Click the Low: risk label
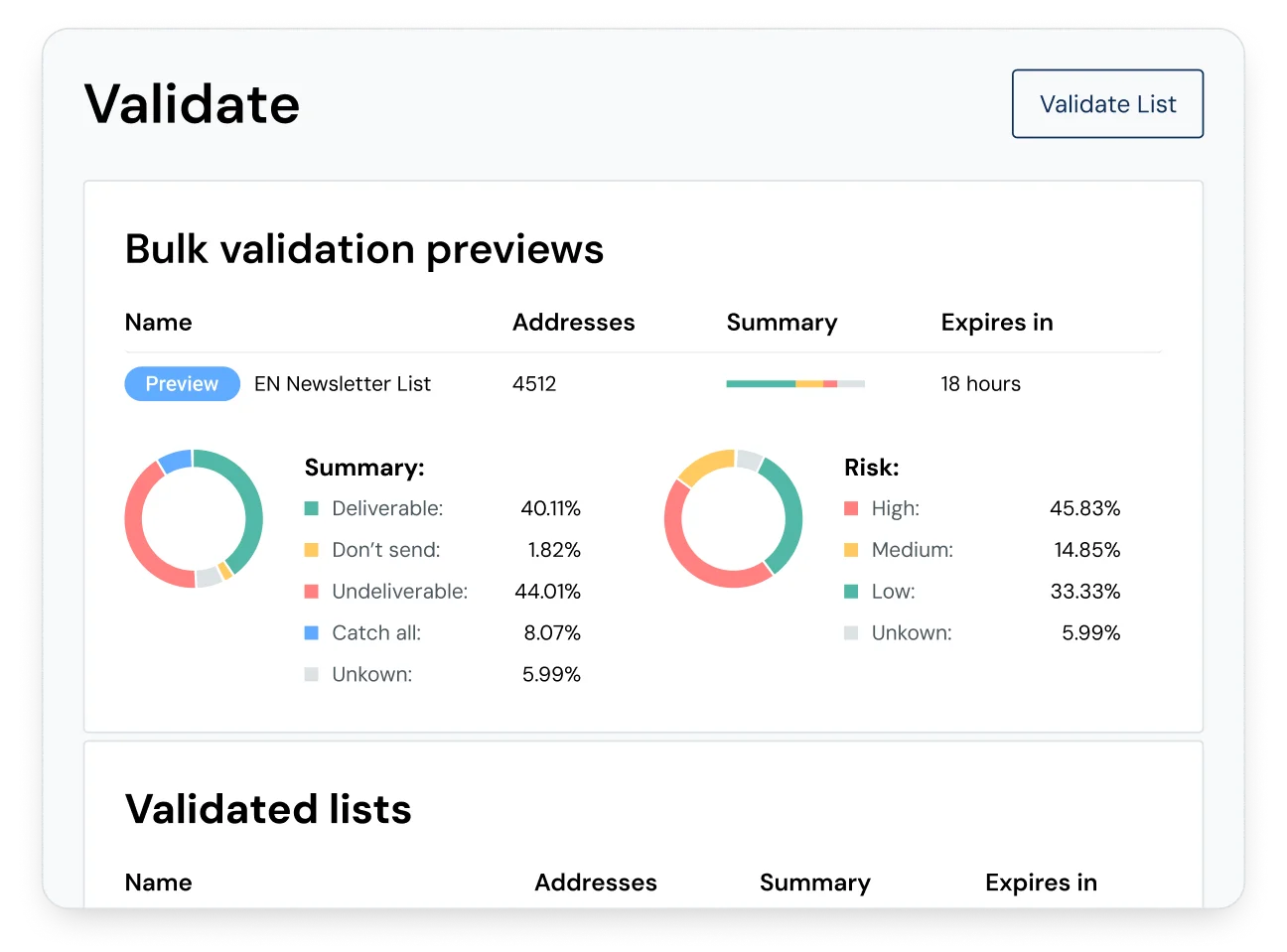 [x=894, y=592]
